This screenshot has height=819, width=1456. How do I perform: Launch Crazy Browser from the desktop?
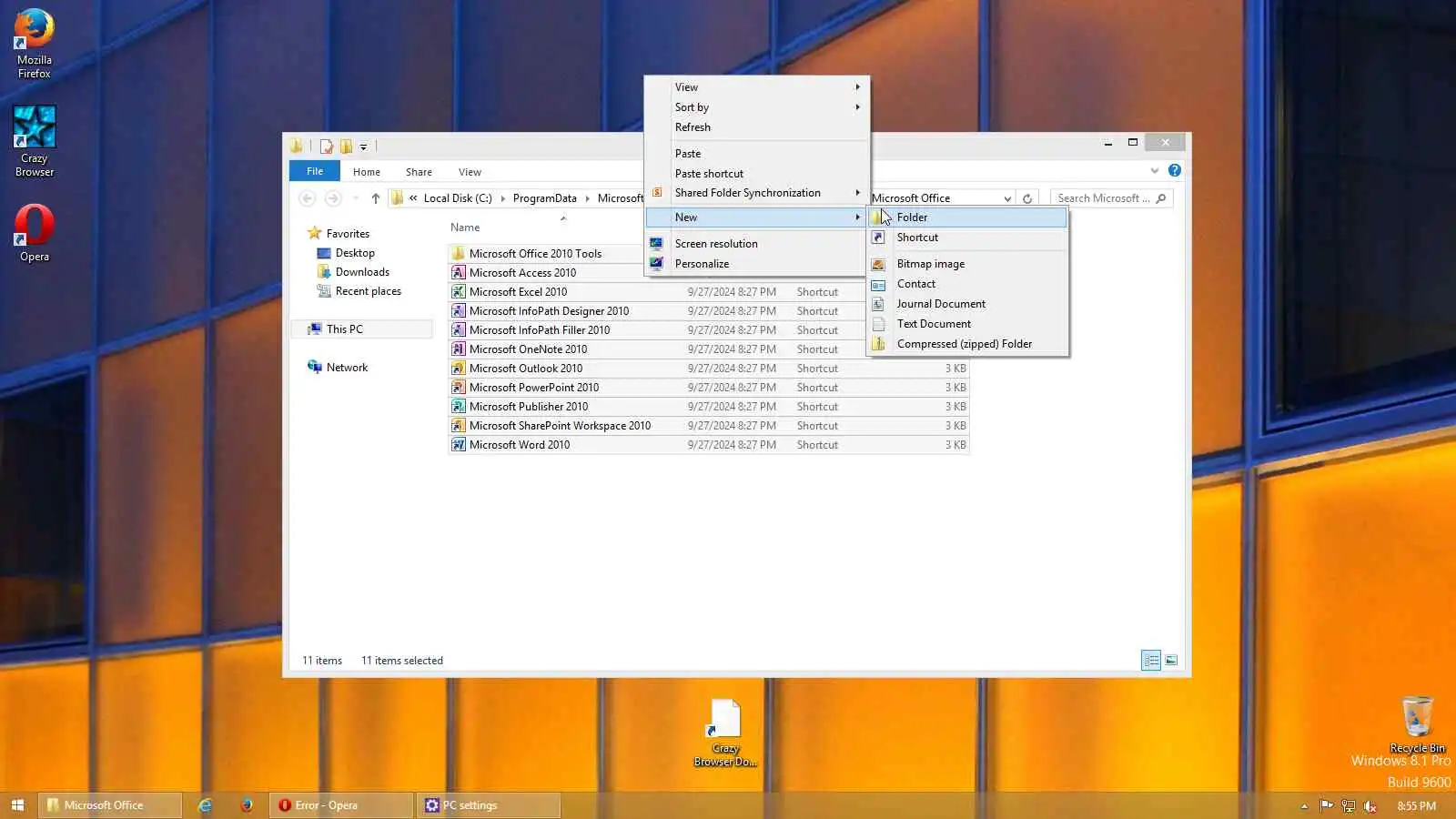35,141
